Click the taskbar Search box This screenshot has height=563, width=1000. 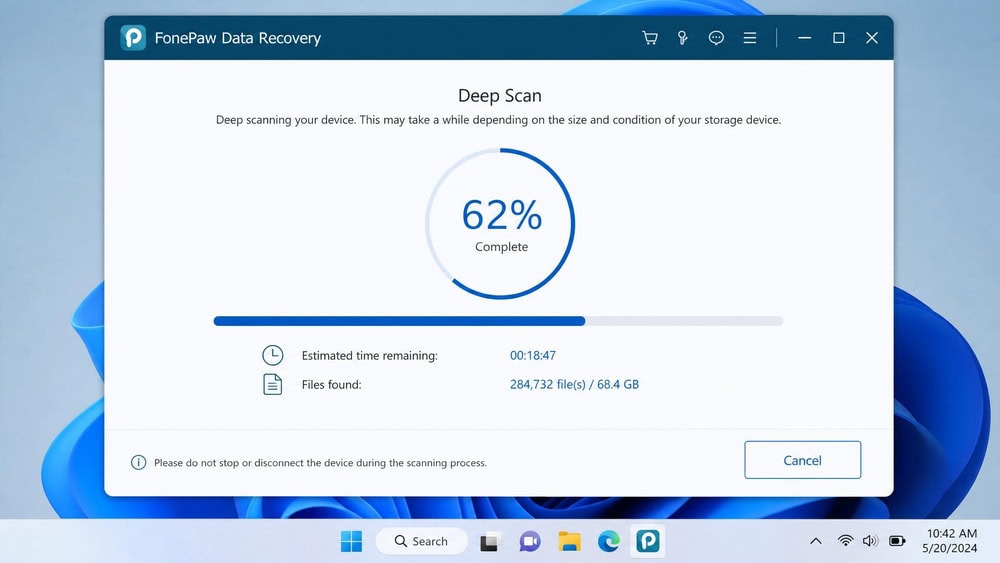click(x=422, y=541)
